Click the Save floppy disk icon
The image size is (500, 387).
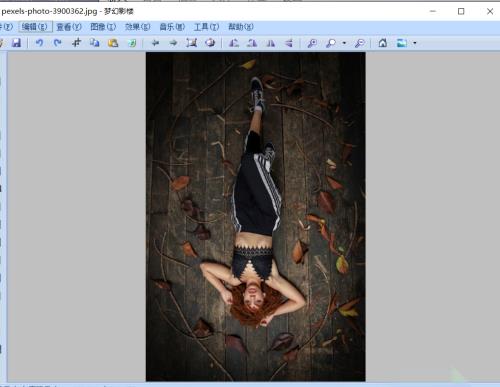16,43
